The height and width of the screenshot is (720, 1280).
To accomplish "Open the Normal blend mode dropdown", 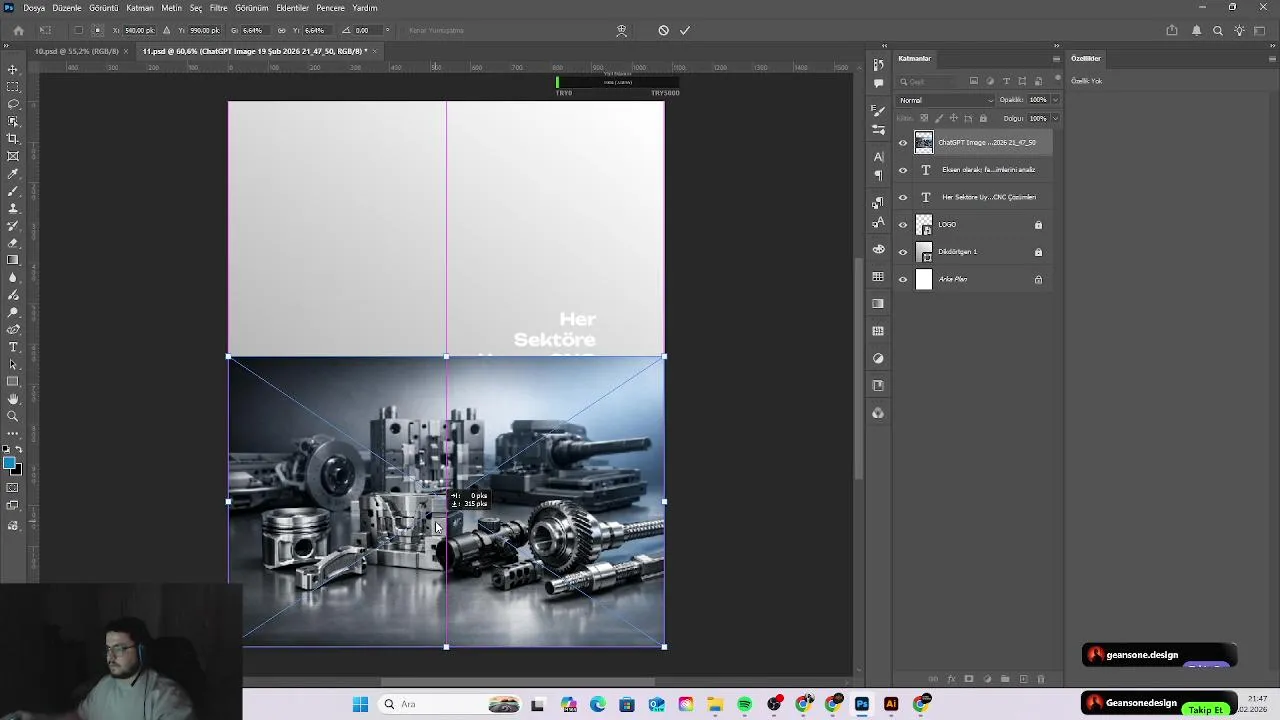I will [x=946, y=100].
